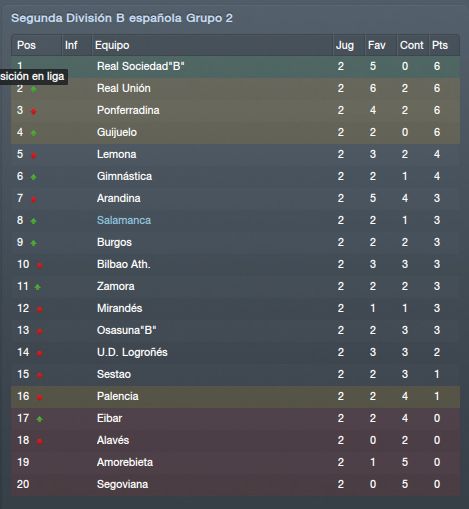The height and width of the screenshot is (509, 469).
Task: Click the green arrow next to Zamora
Action: click(38, 287)
